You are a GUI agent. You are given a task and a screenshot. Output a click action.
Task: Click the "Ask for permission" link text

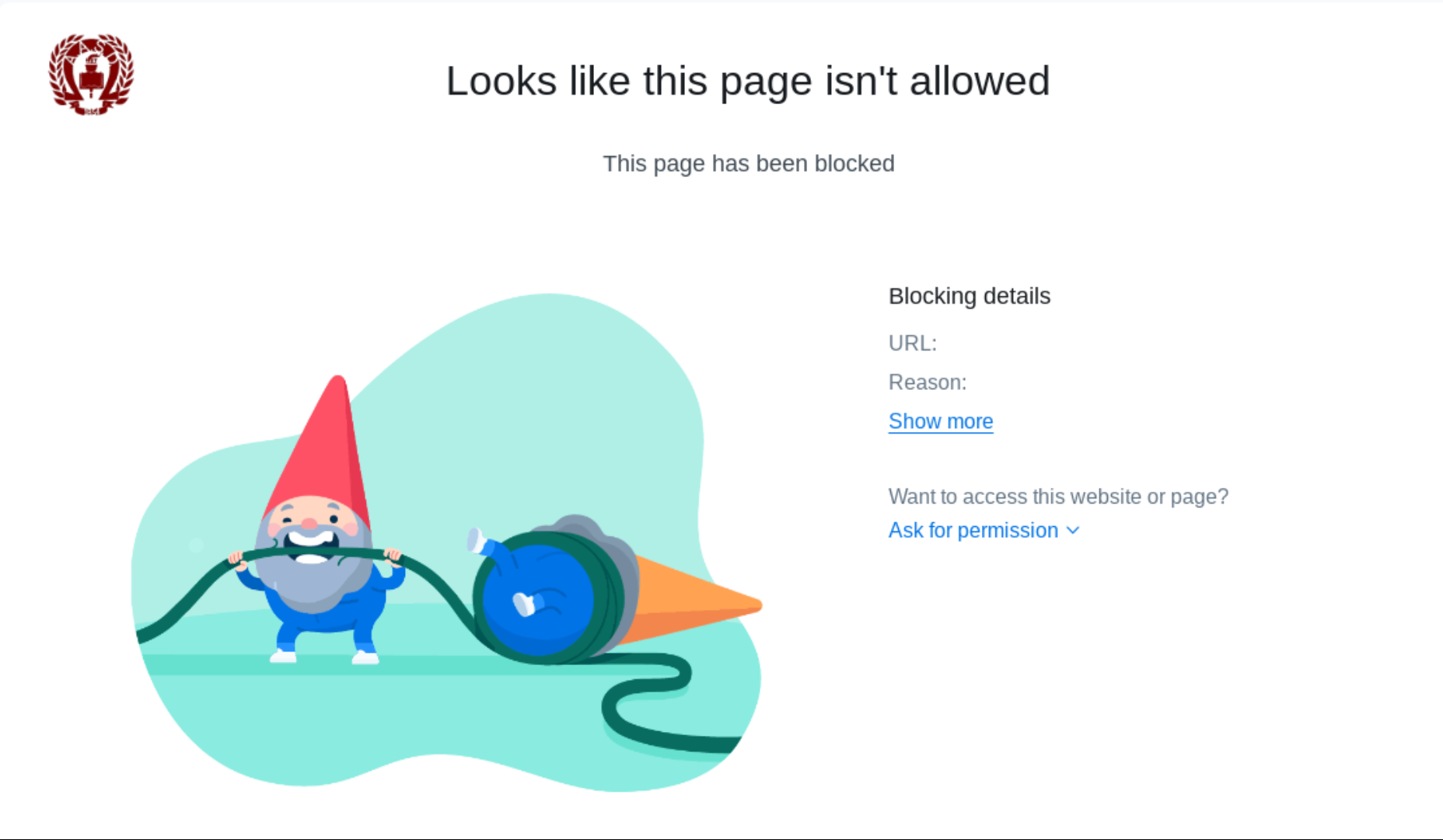tap(973, 531)
